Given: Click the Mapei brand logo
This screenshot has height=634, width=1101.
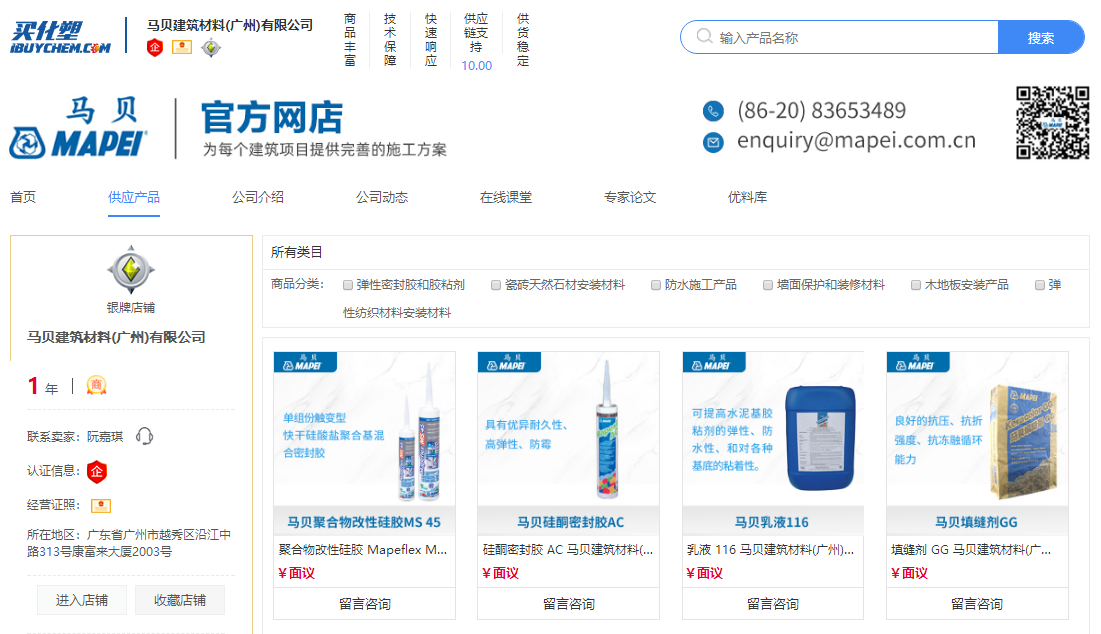Looking at the screenshot, I should (x=78, y=129).
